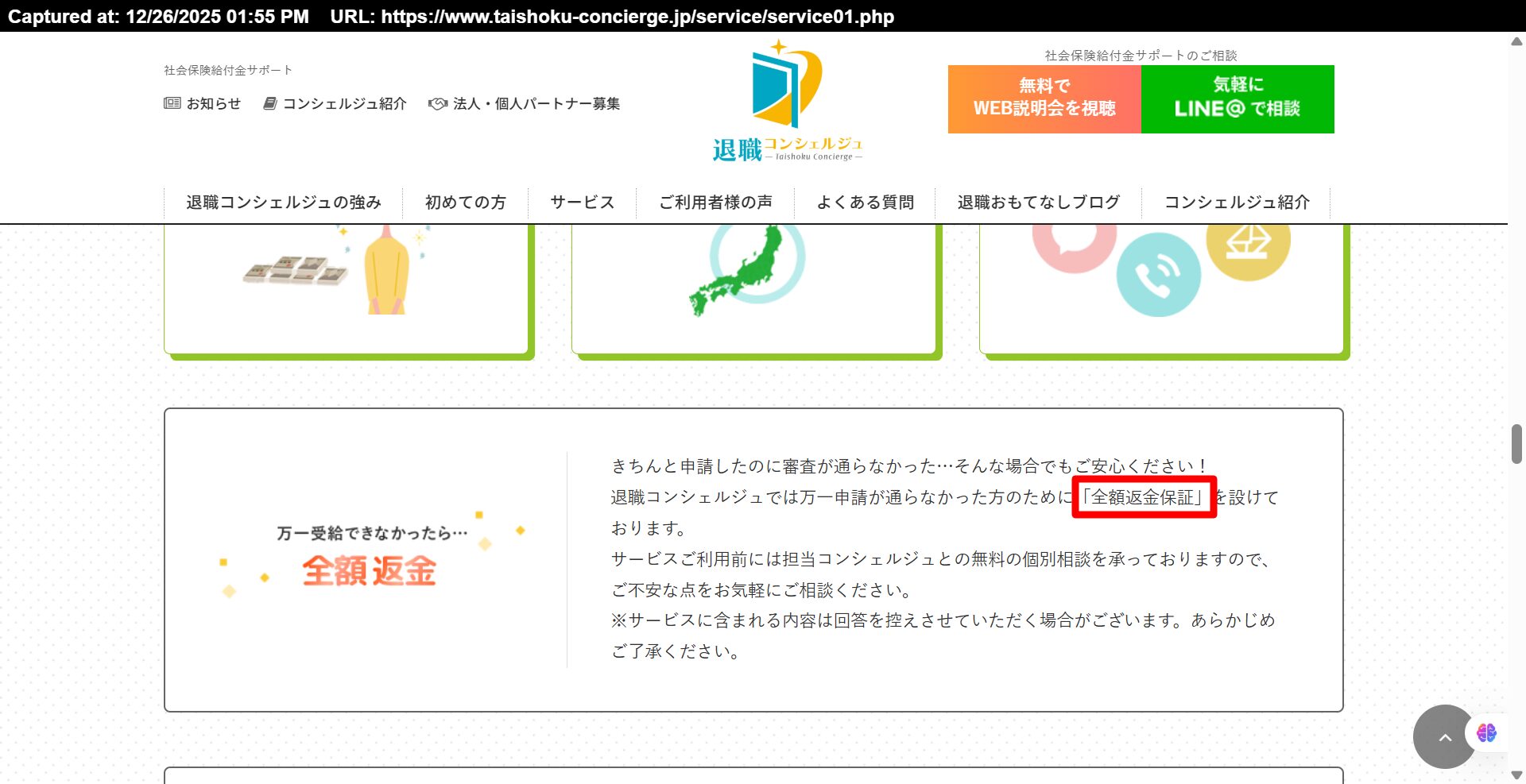Click the handshake icon beside 法人・個人パートナー募集
This screenshot has height=784, width=1526.
click(x=438, y=103)
